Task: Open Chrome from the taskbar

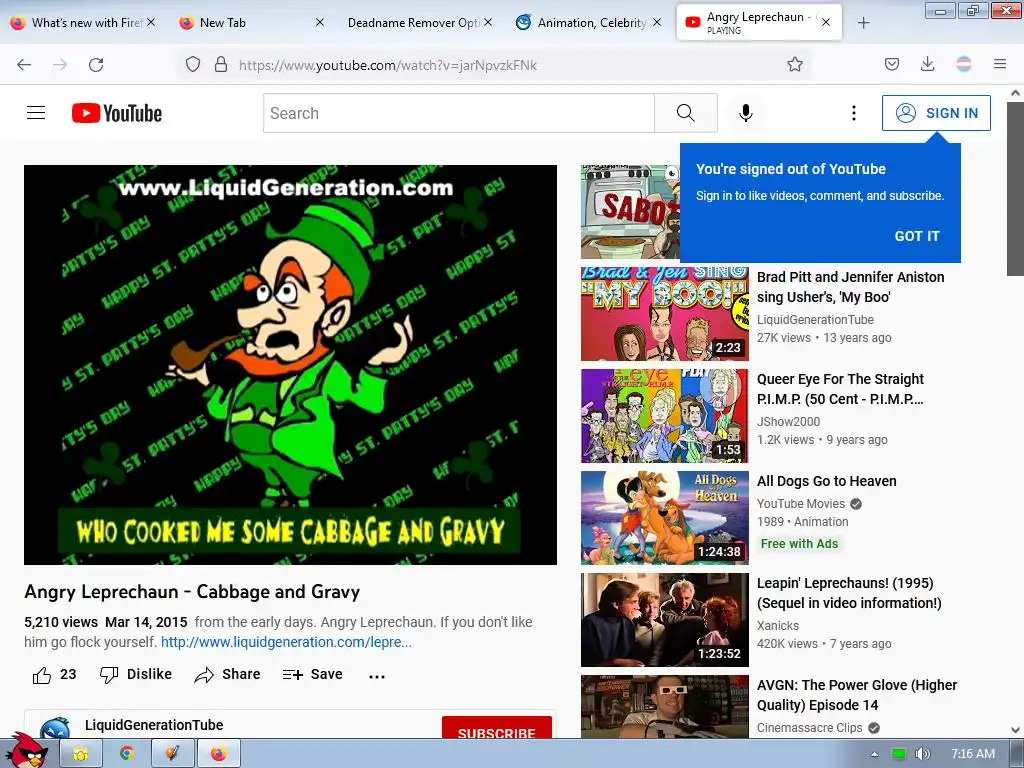Action: pyautogui.click(x=127, y=754)
